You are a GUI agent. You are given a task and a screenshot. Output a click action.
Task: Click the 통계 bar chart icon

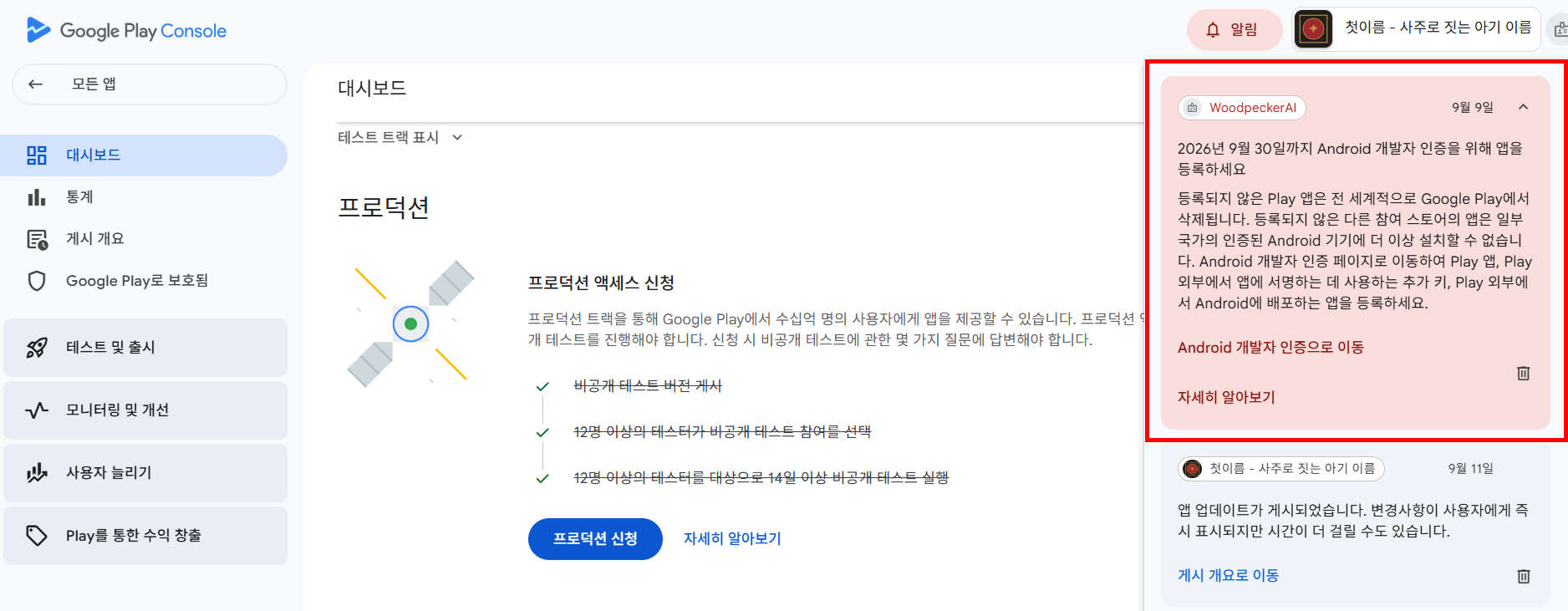tap(37, 197)
